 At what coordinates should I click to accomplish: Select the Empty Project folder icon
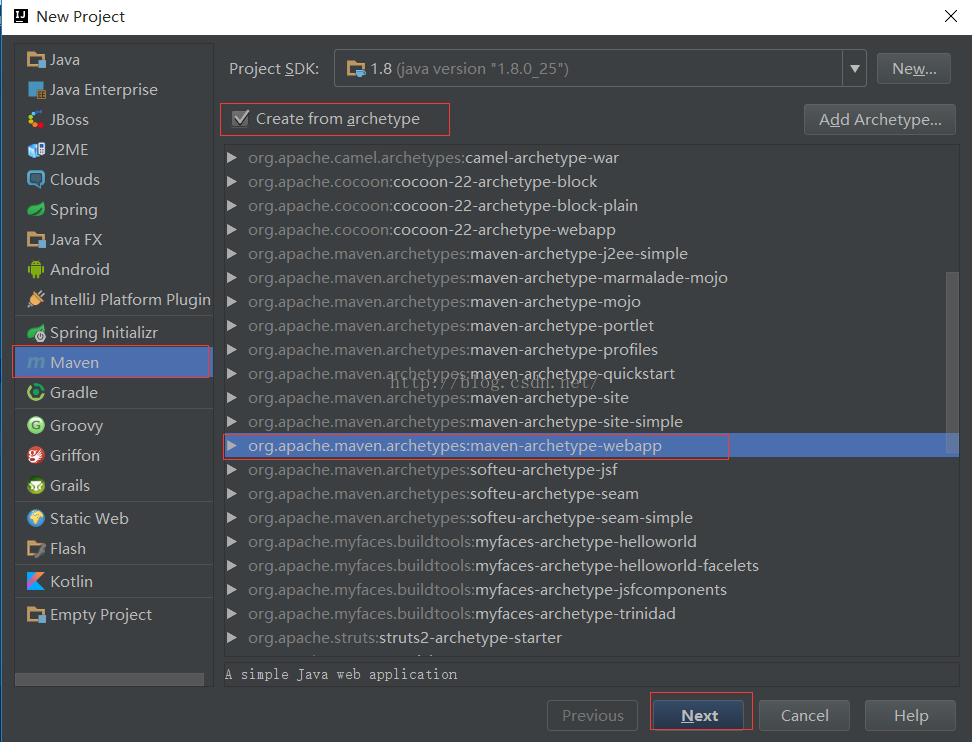(36, 615)
